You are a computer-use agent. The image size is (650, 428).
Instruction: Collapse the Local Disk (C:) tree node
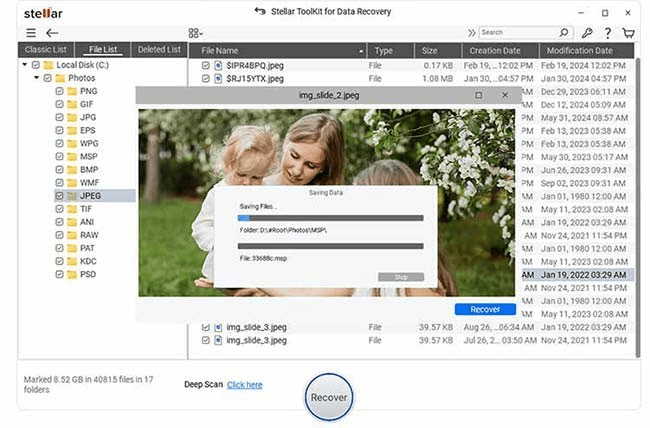[x=24, y=65]
